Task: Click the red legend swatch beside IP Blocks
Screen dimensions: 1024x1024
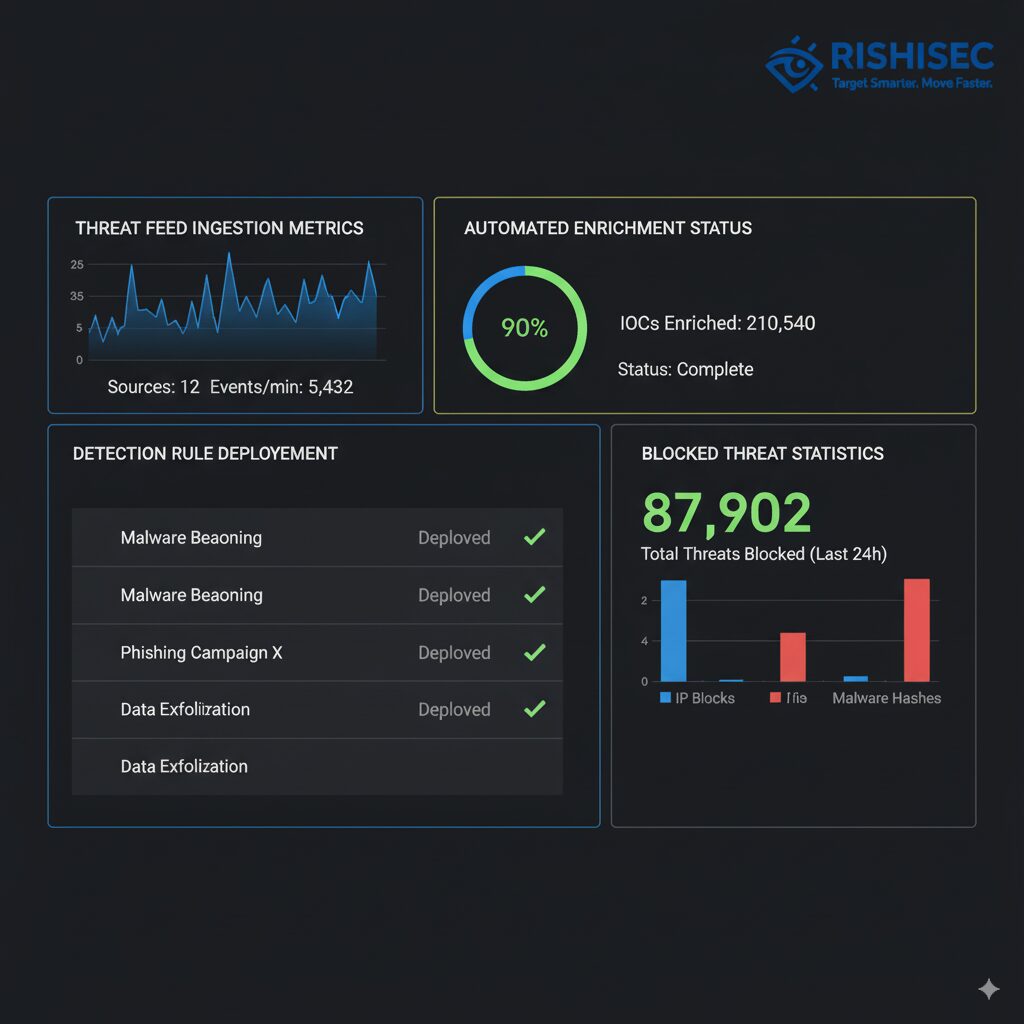Action: pos(775,698)
